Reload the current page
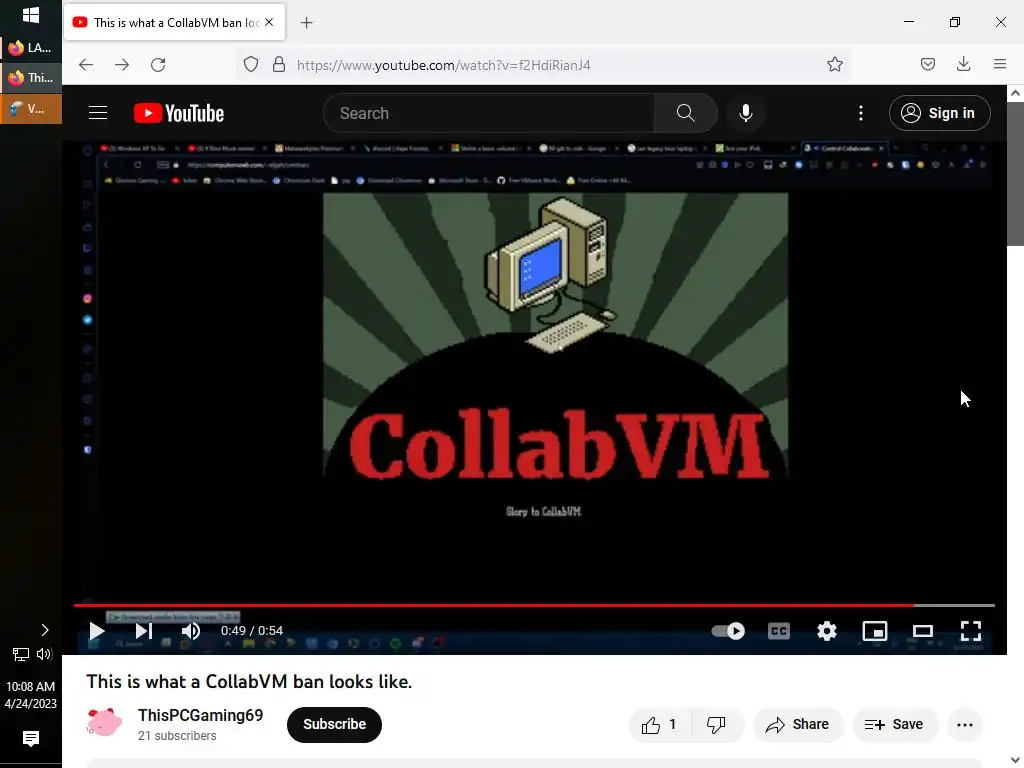 (x=158, y=65)
